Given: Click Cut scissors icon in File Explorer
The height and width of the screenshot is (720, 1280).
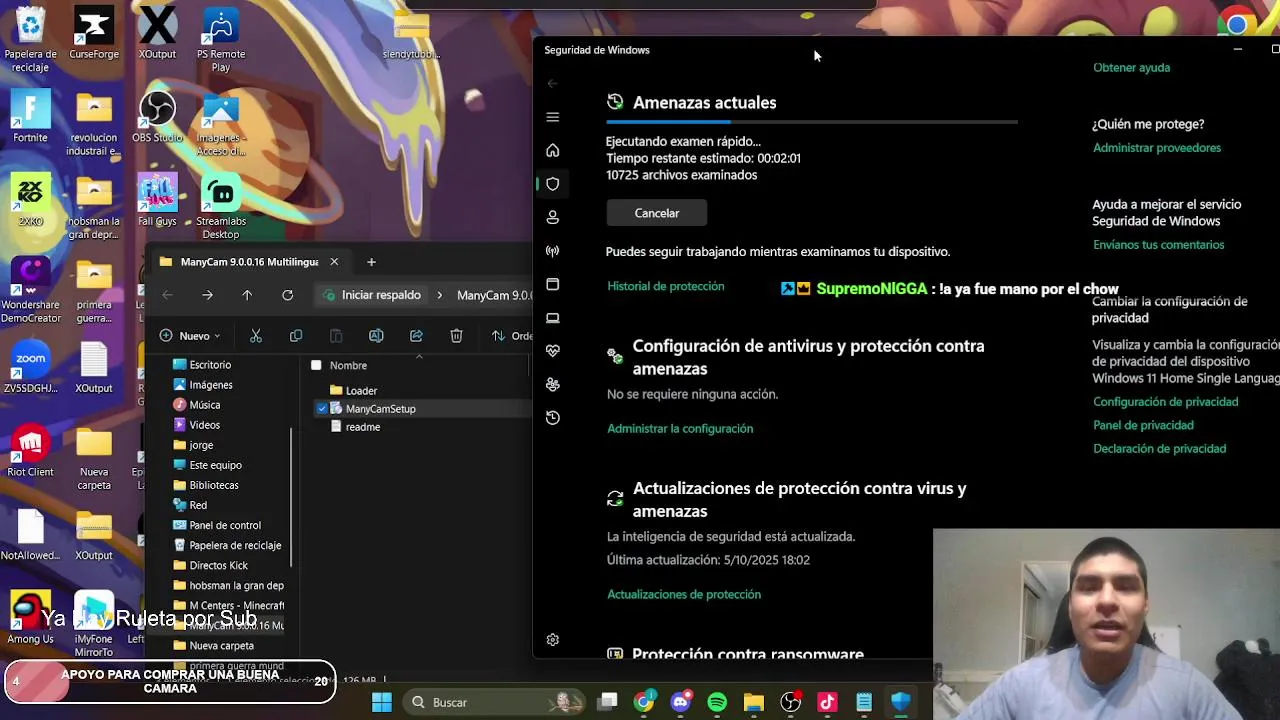Looking at the screenshot, I should pyautogui.click(x=256, y=336).
